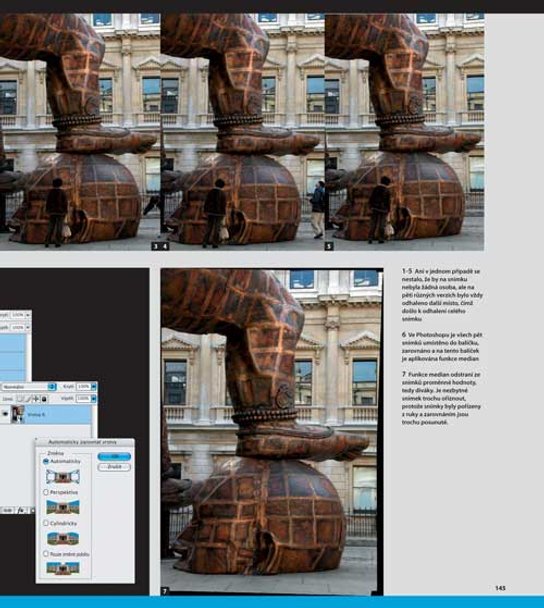Click the Krytí 100% field in the front panel

point(83,387)
